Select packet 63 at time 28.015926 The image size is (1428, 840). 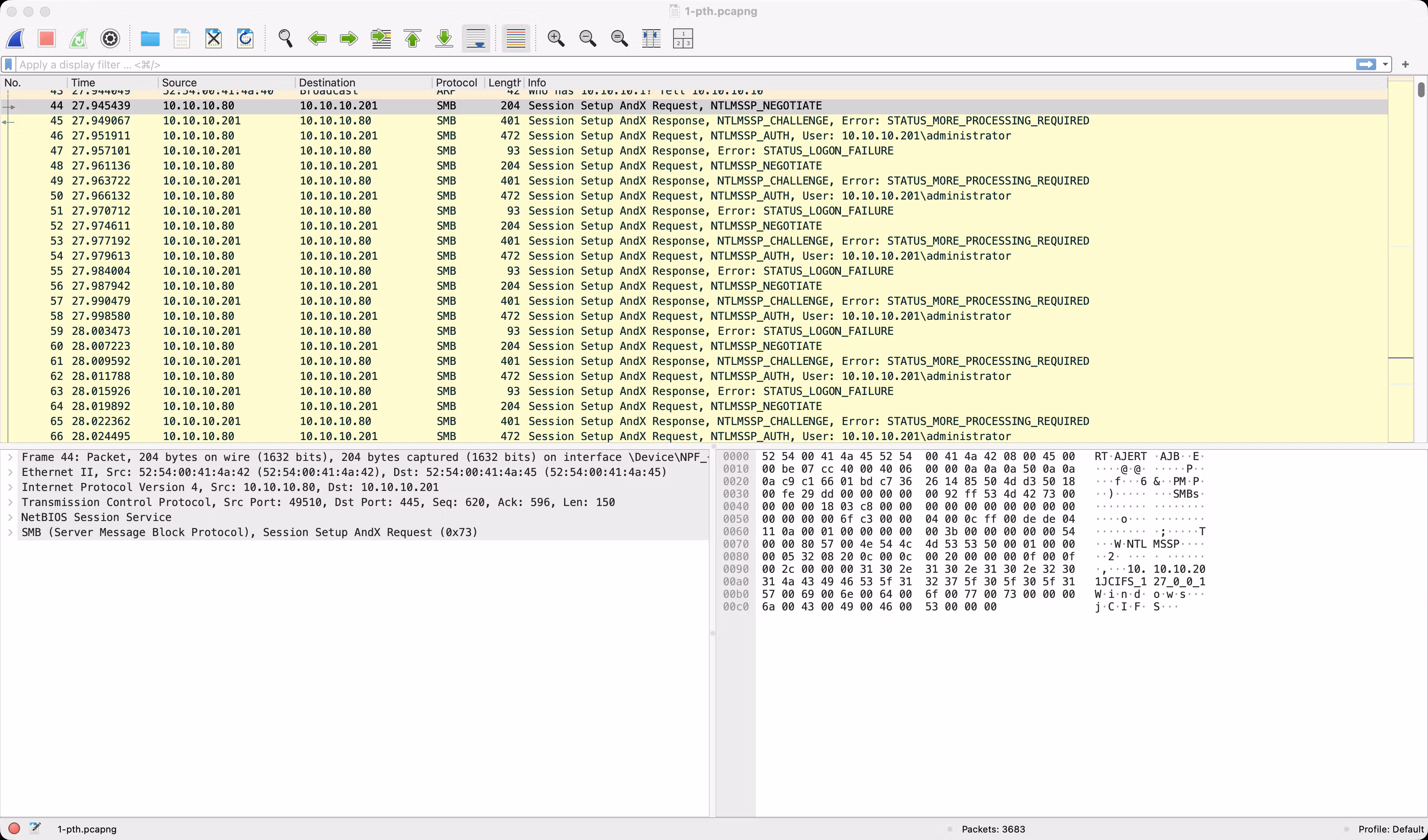[x=694, y=391]
